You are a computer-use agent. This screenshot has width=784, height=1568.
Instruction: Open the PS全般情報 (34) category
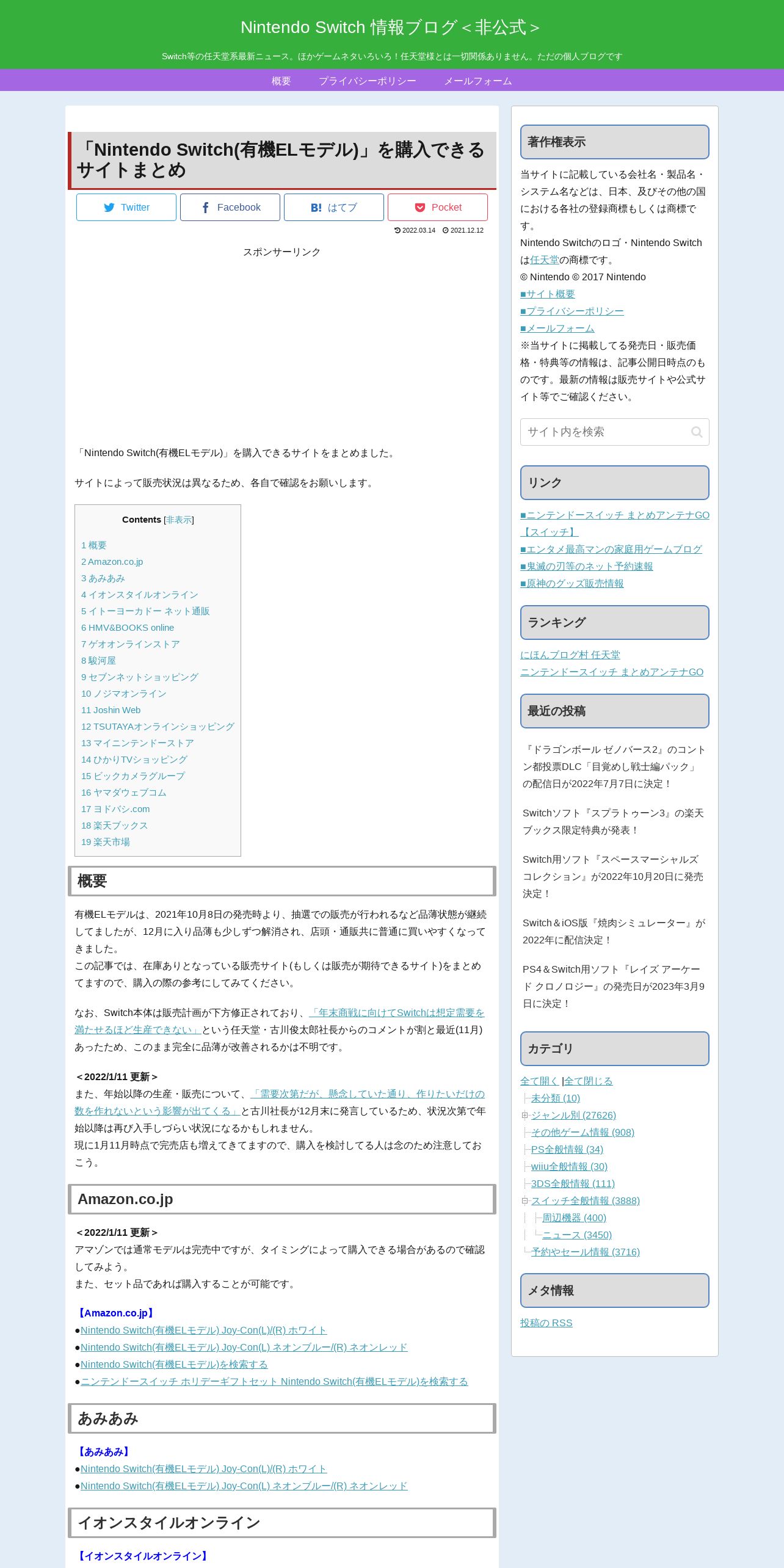(567, 1150)
